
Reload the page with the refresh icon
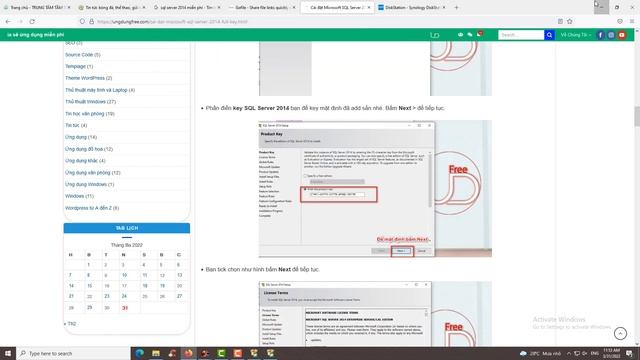tap(32, 21)
